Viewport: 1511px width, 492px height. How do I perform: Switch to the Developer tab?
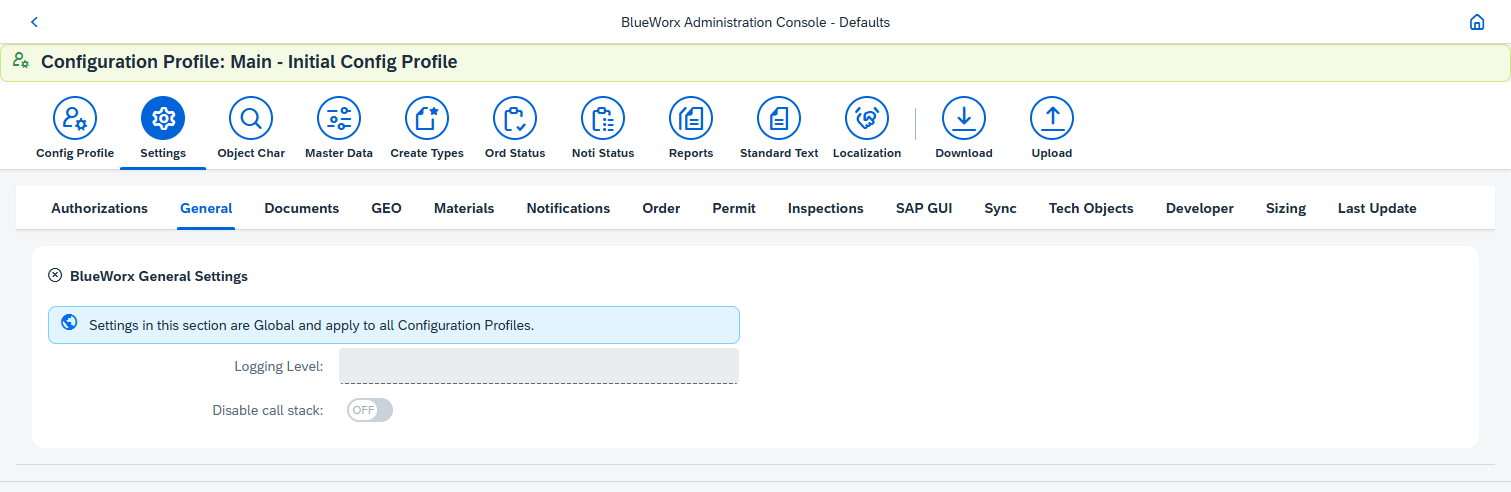point(1200,208)
